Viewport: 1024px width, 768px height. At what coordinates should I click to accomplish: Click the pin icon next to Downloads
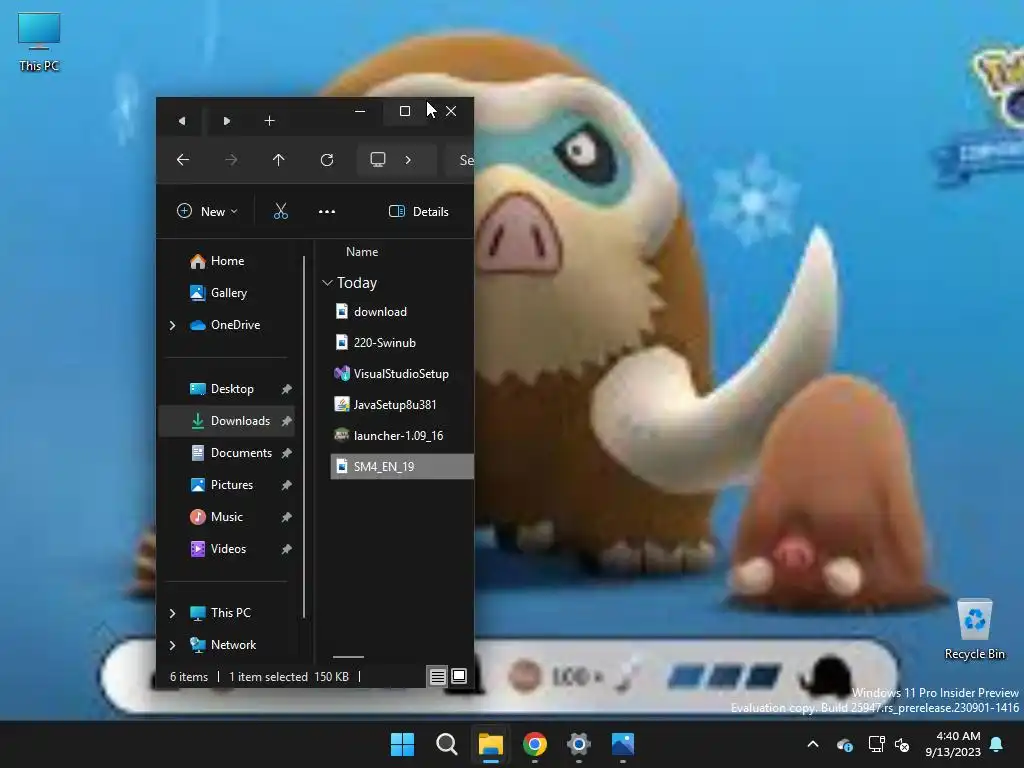286,421
